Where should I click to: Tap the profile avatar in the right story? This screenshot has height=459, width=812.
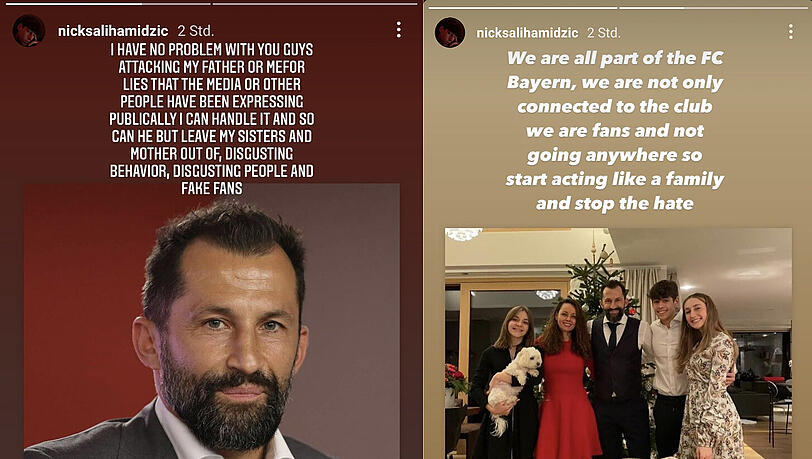pos(450,32)
